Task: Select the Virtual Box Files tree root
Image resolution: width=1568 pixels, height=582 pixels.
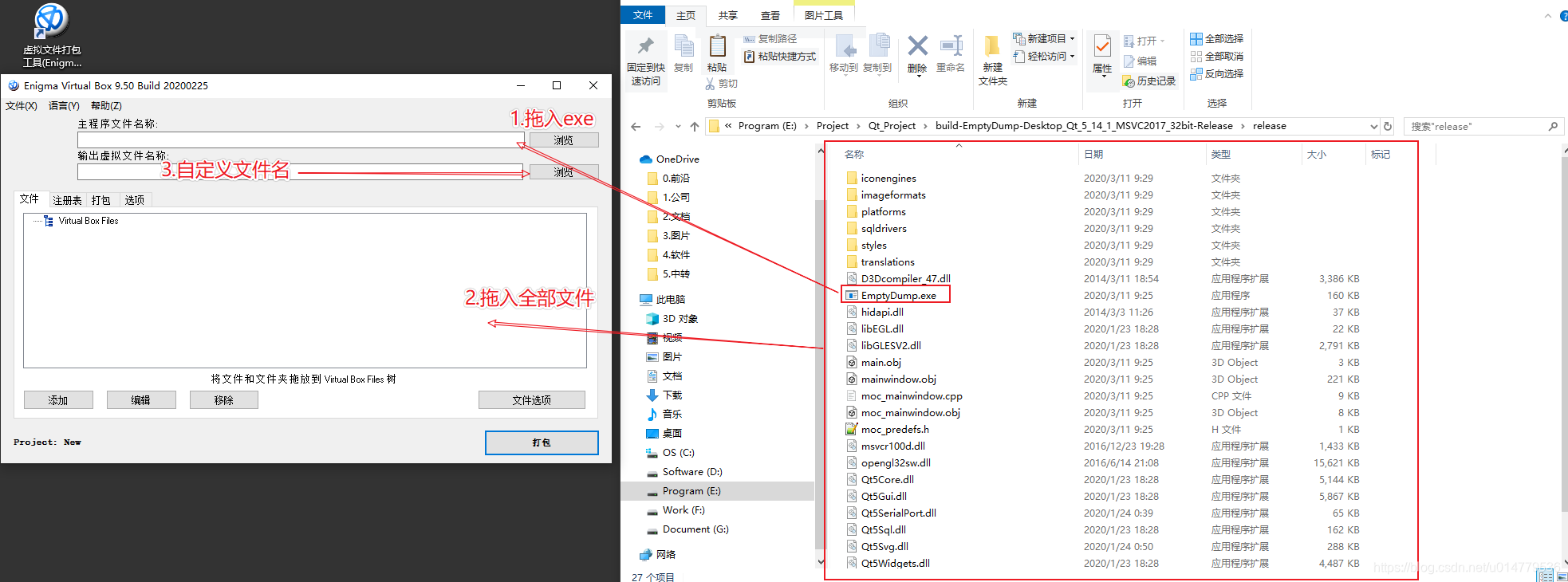Action: (x=88, y=221)
